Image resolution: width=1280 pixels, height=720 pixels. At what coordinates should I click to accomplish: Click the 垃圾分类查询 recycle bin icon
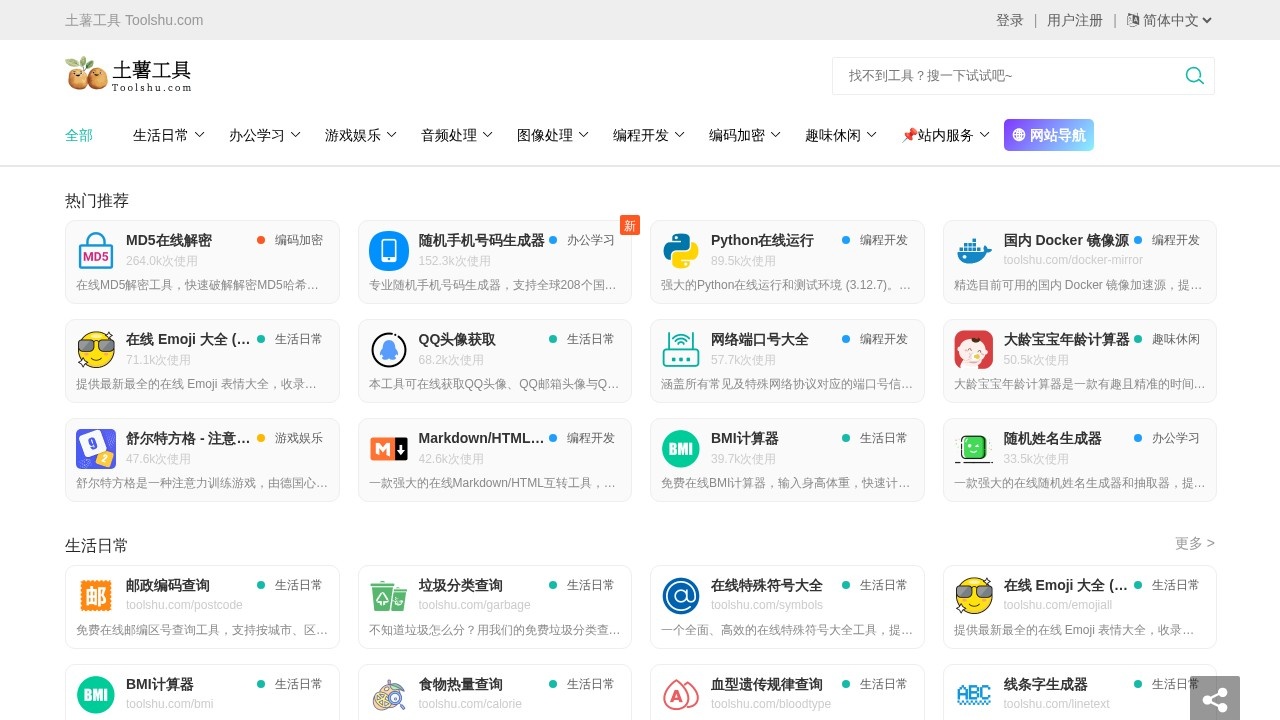point(389,596)
